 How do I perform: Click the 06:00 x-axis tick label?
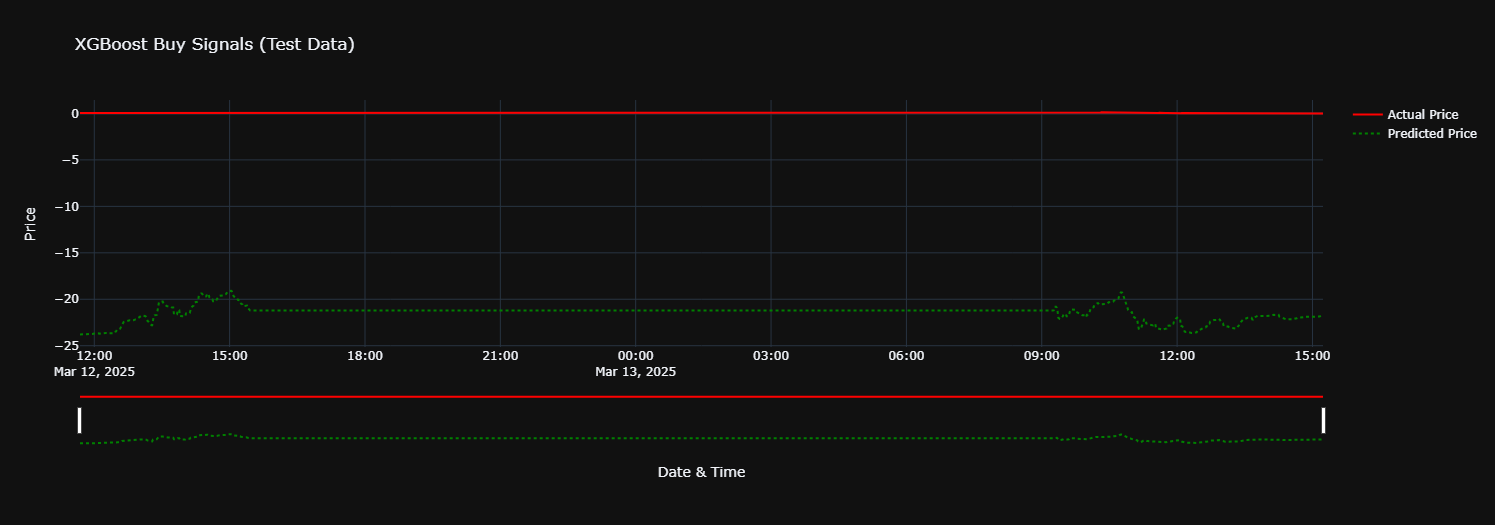[x=906, y=356]
